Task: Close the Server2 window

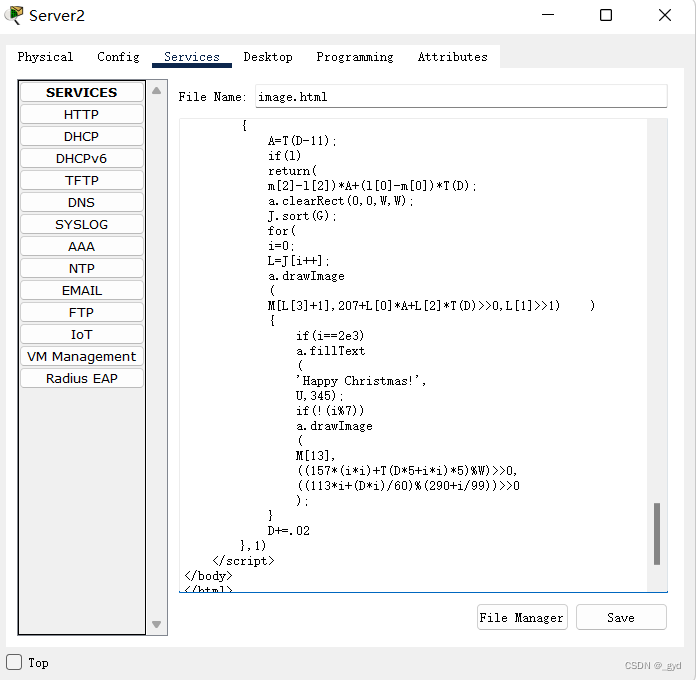Action: pyautogui.click(x=664, y=15)
